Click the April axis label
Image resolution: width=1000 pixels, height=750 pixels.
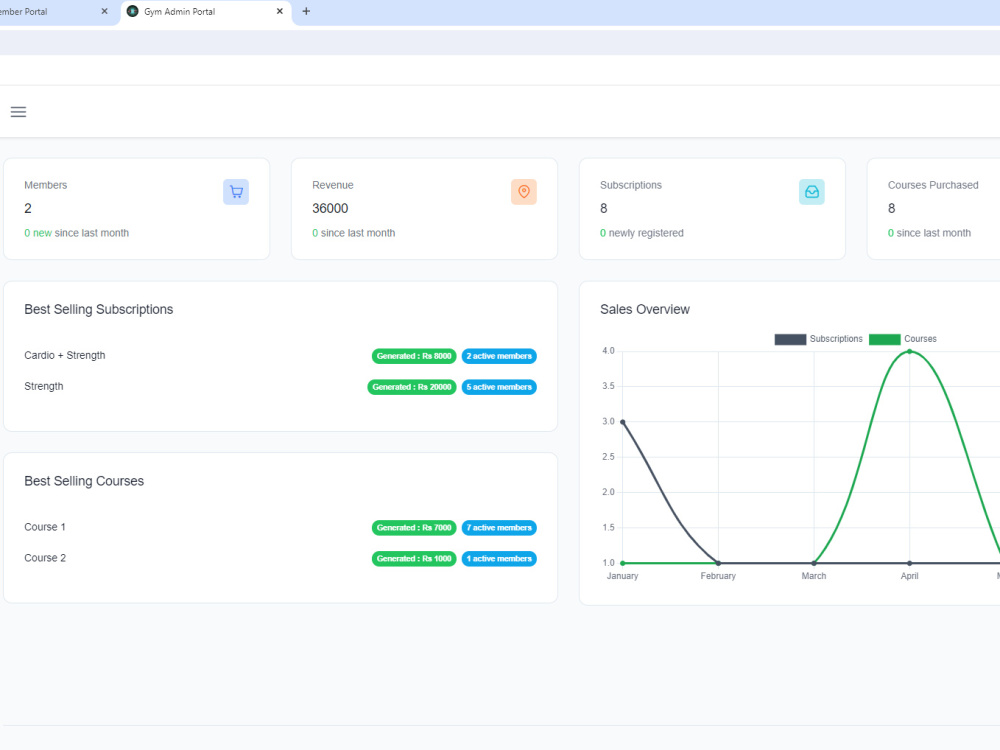pyautogui.click(x=909, y=576)
